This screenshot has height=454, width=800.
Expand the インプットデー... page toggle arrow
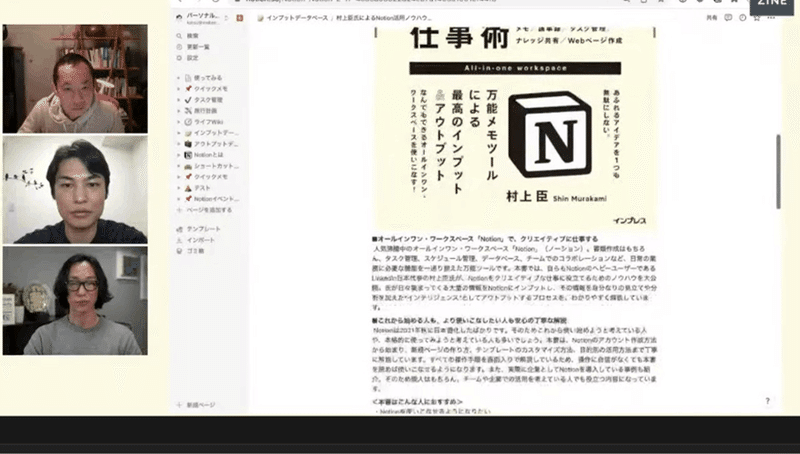click(179, 133)
